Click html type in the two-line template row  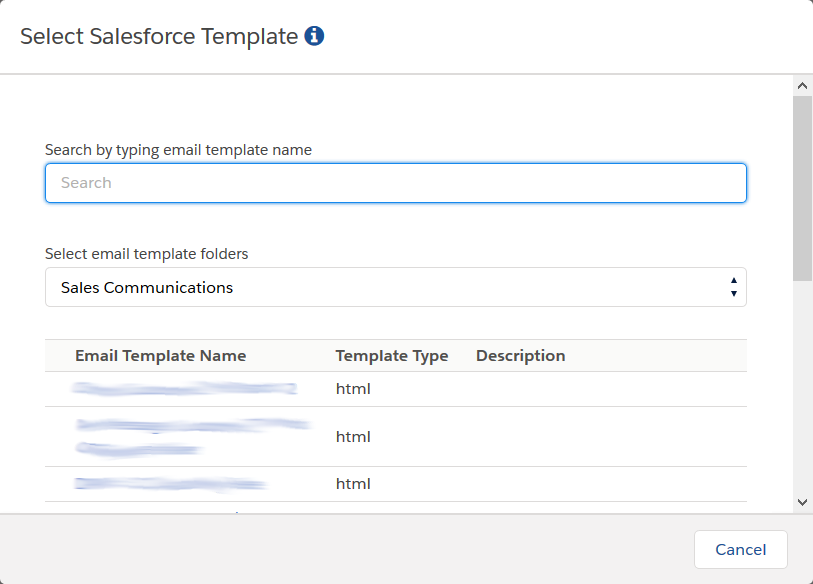(353, 437)
